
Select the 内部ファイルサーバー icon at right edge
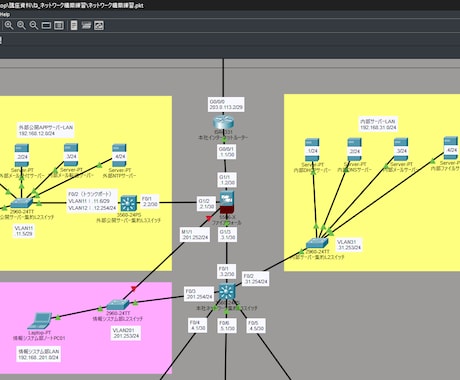coord(451,148)
